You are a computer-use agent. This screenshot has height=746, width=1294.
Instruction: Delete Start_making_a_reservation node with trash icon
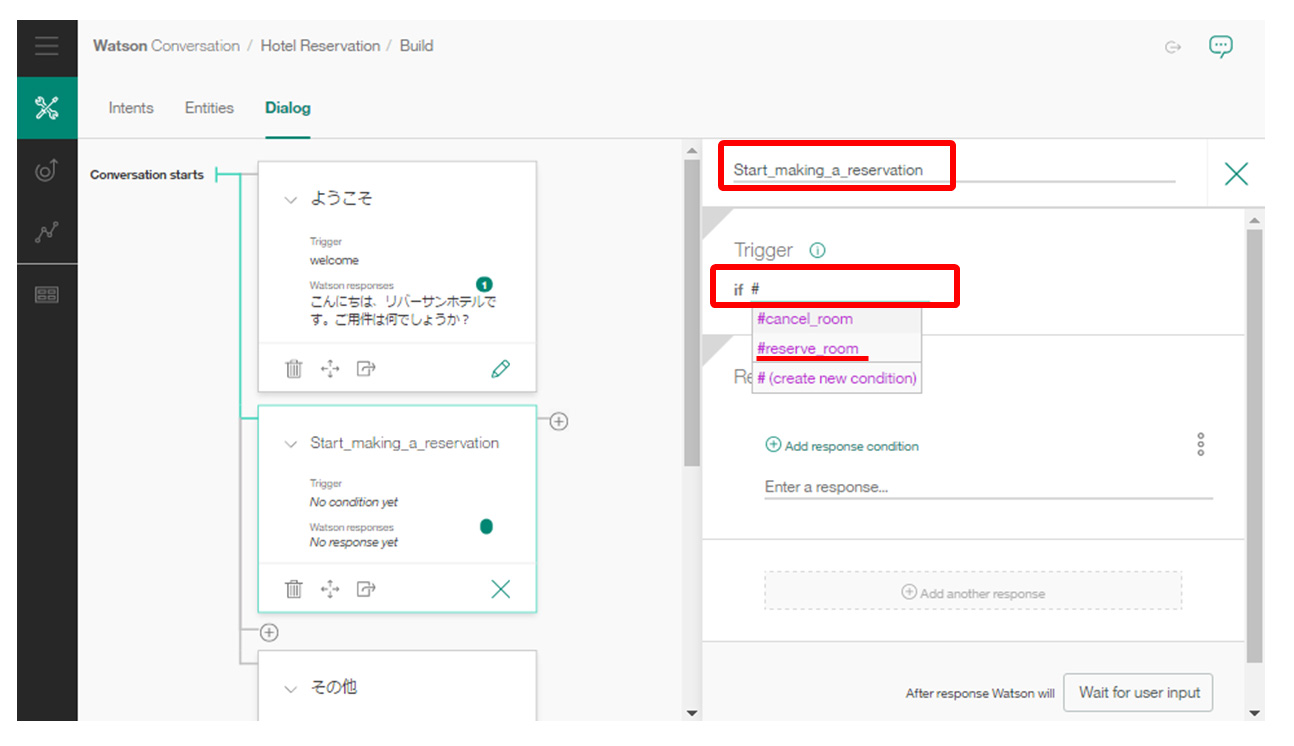[294, 589]
